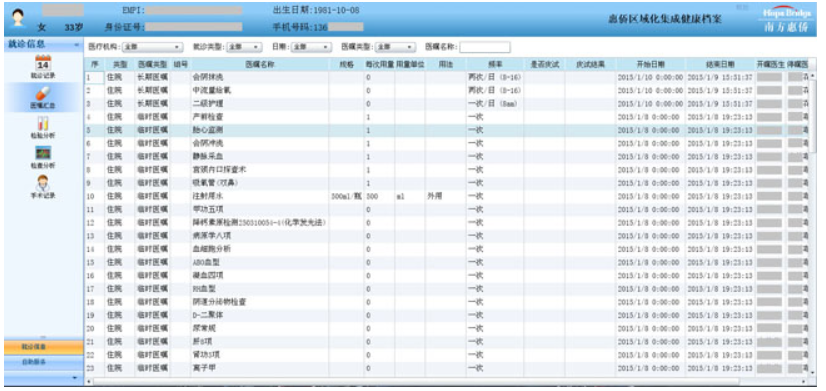826x391 pixels.
Task: Open the 日期 filter dropdown
Action: (x=311, y=47)
